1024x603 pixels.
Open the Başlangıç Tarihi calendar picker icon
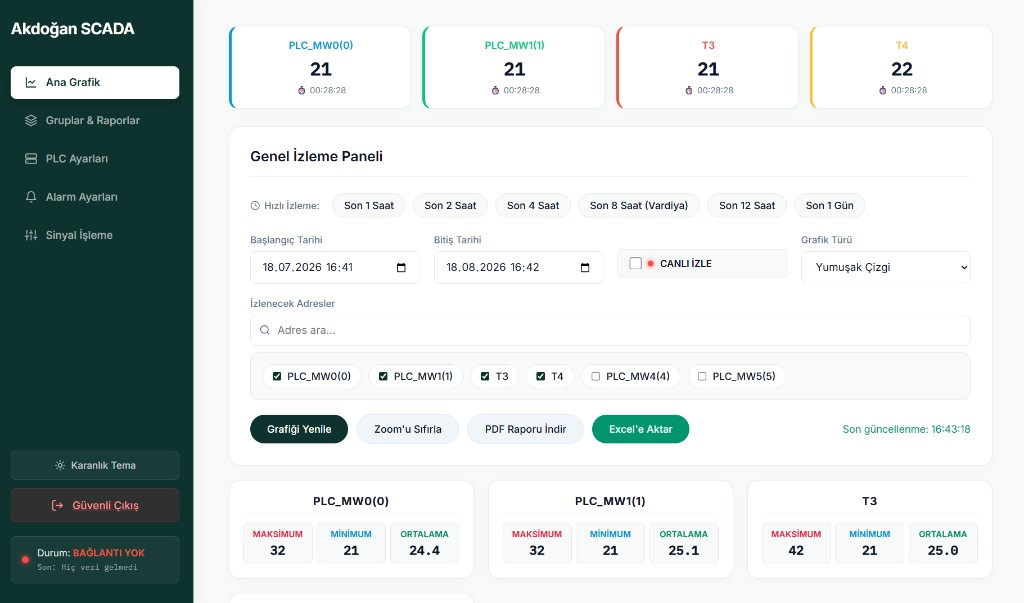coord(401,268)
